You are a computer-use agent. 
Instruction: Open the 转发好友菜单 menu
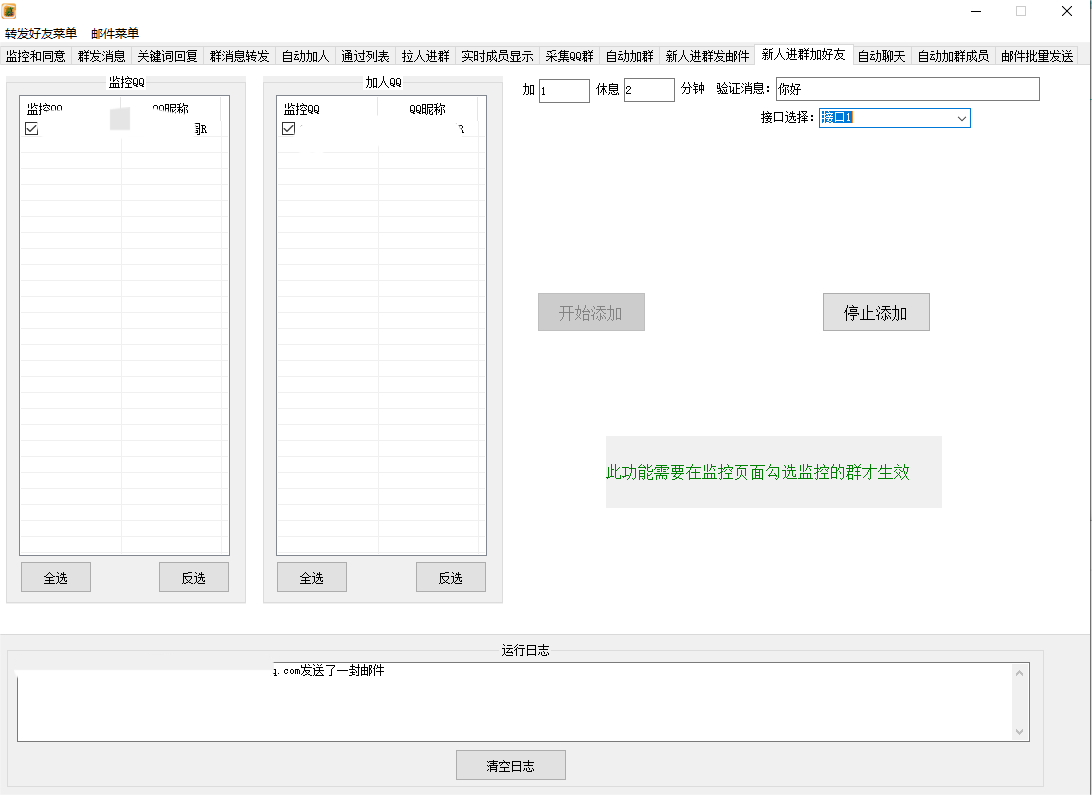pyautogui.click(x=41, y=34)
